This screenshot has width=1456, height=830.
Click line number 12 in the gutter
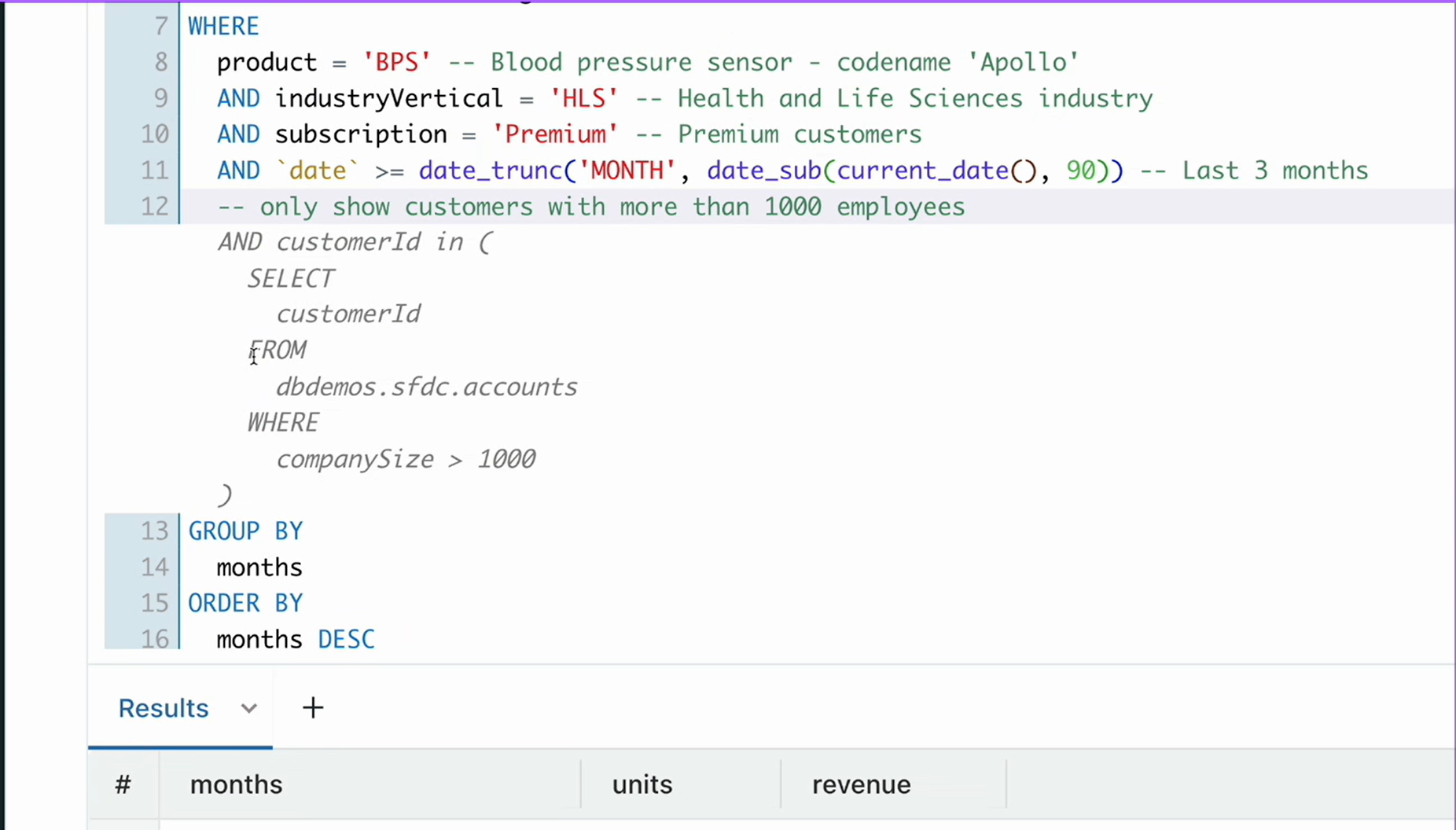pos(154,207)
